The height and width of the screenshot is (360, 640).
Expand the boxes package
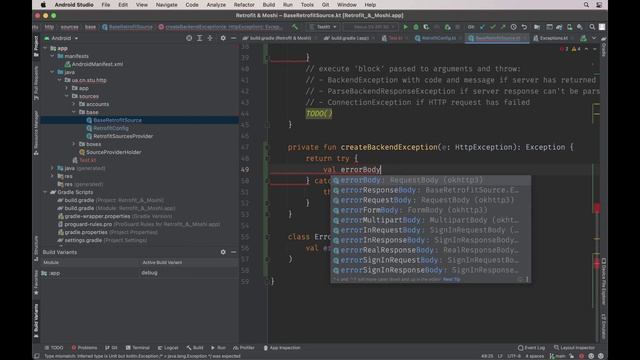click(x=74, y=144)
